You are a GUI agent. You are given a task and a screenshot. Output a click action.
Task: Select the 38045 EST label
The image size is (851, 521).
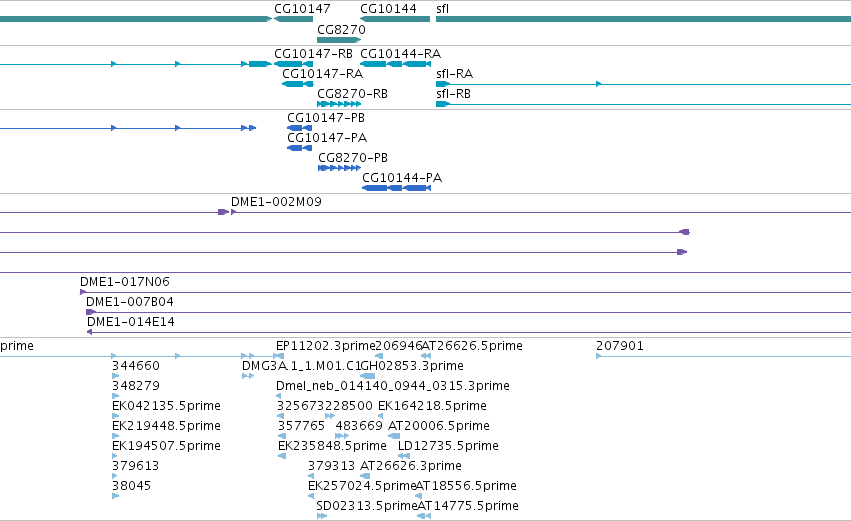(131, 486)
